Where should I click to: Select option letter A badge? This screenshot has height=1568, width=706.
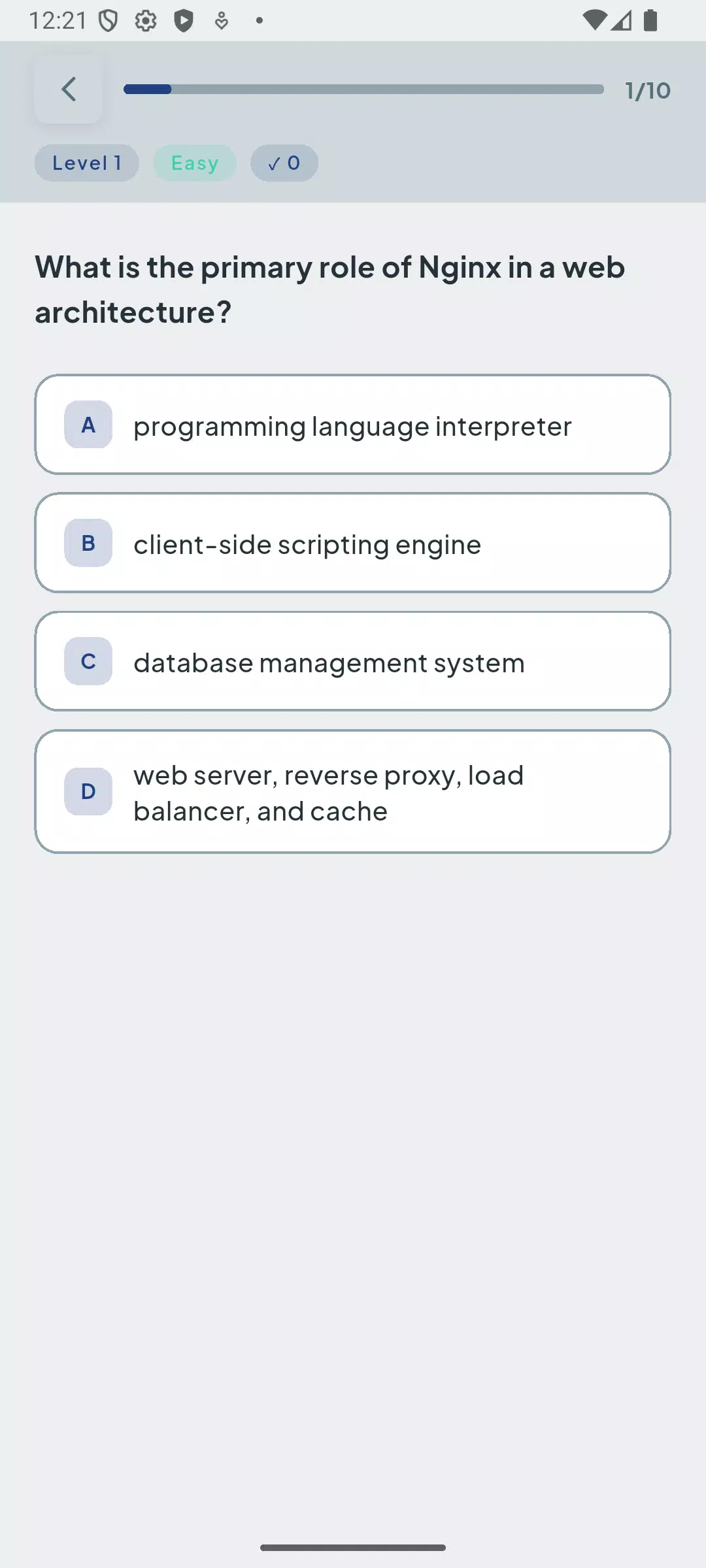[x=88, y=425]
